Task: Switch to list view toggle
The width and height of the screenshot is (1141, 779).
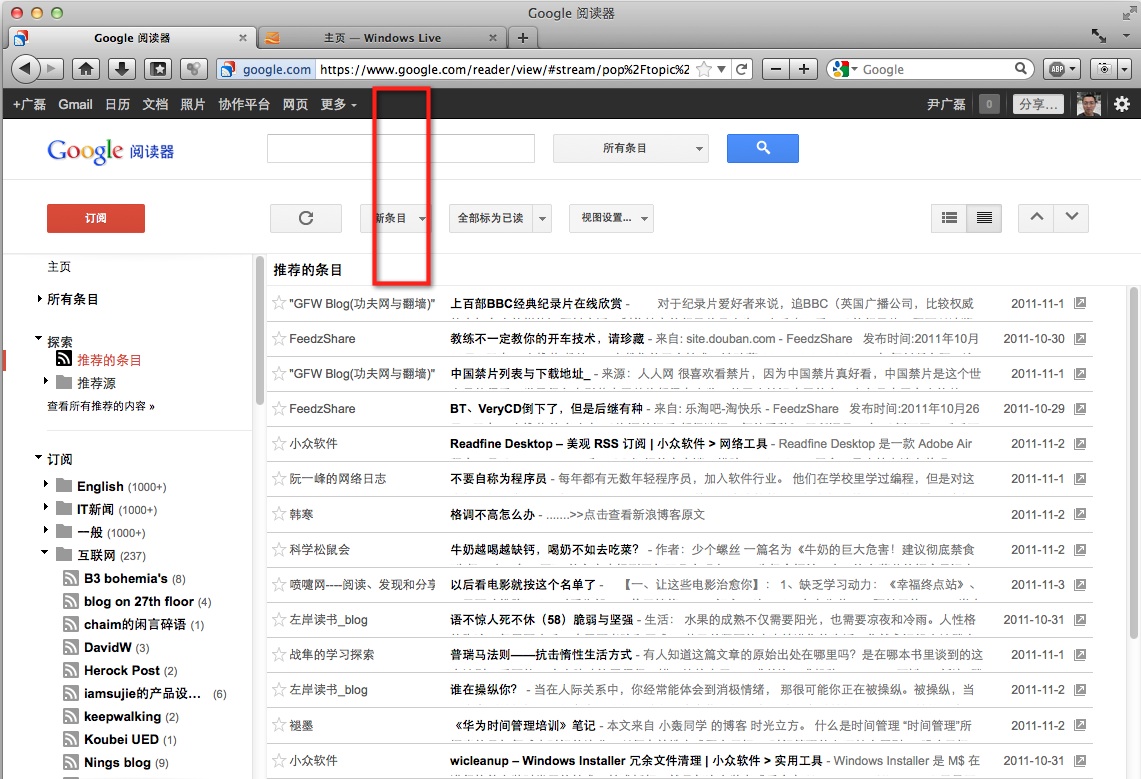Action: 984,217
